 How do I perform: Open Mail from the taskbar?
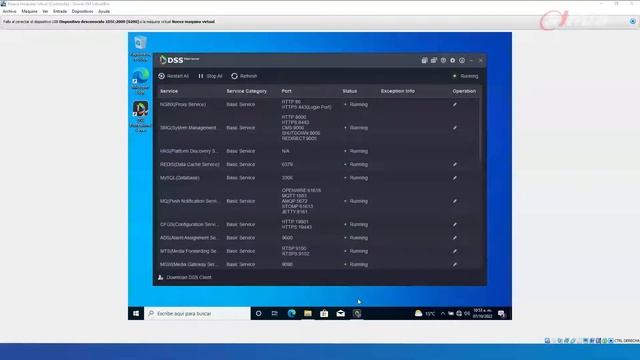point(340,313)
